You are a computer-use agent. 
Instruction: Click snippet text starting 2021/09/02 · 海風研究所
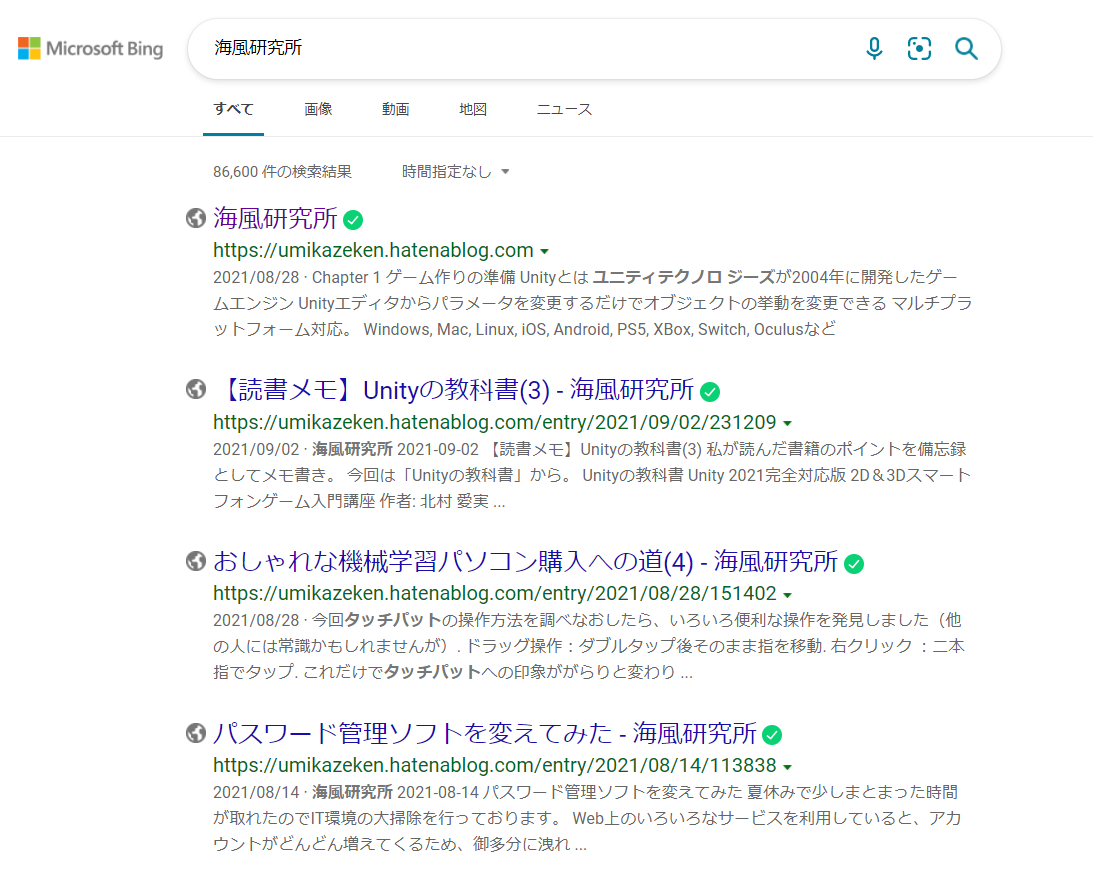pyautogui.click(x=593, y=476)
